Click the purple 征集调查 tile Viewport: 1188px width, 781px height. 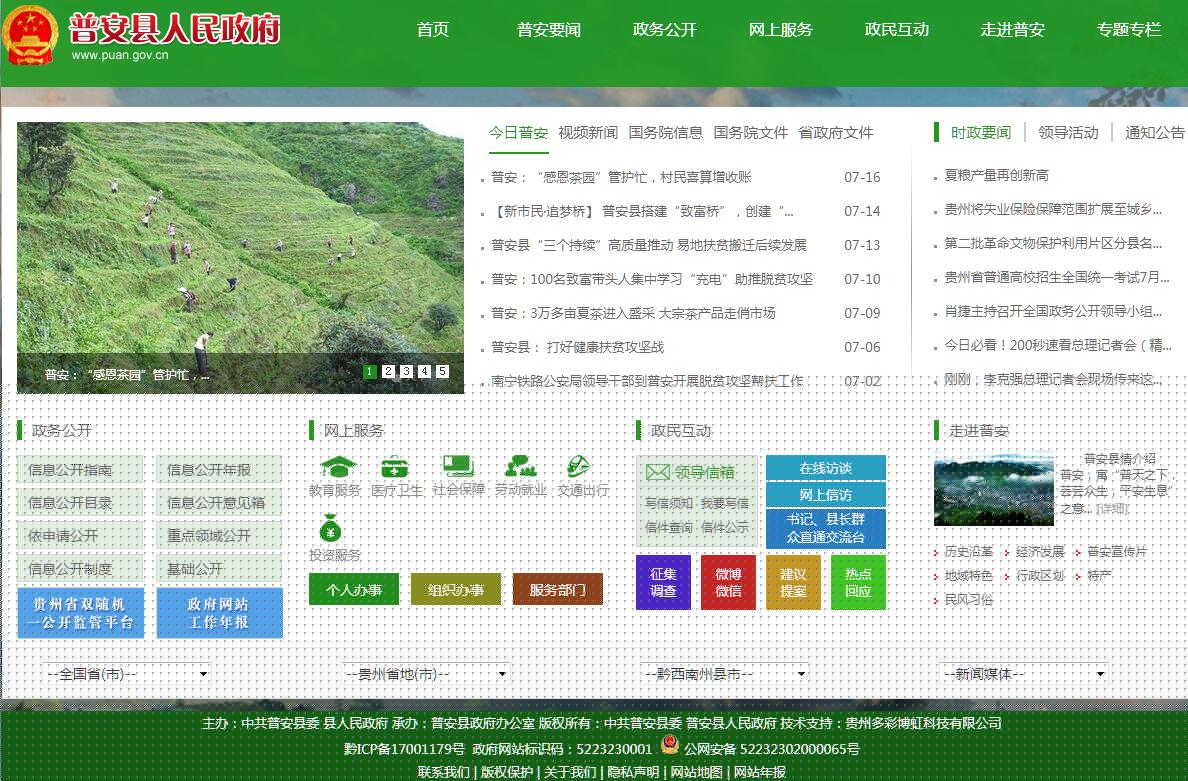[x=663, y=582]
